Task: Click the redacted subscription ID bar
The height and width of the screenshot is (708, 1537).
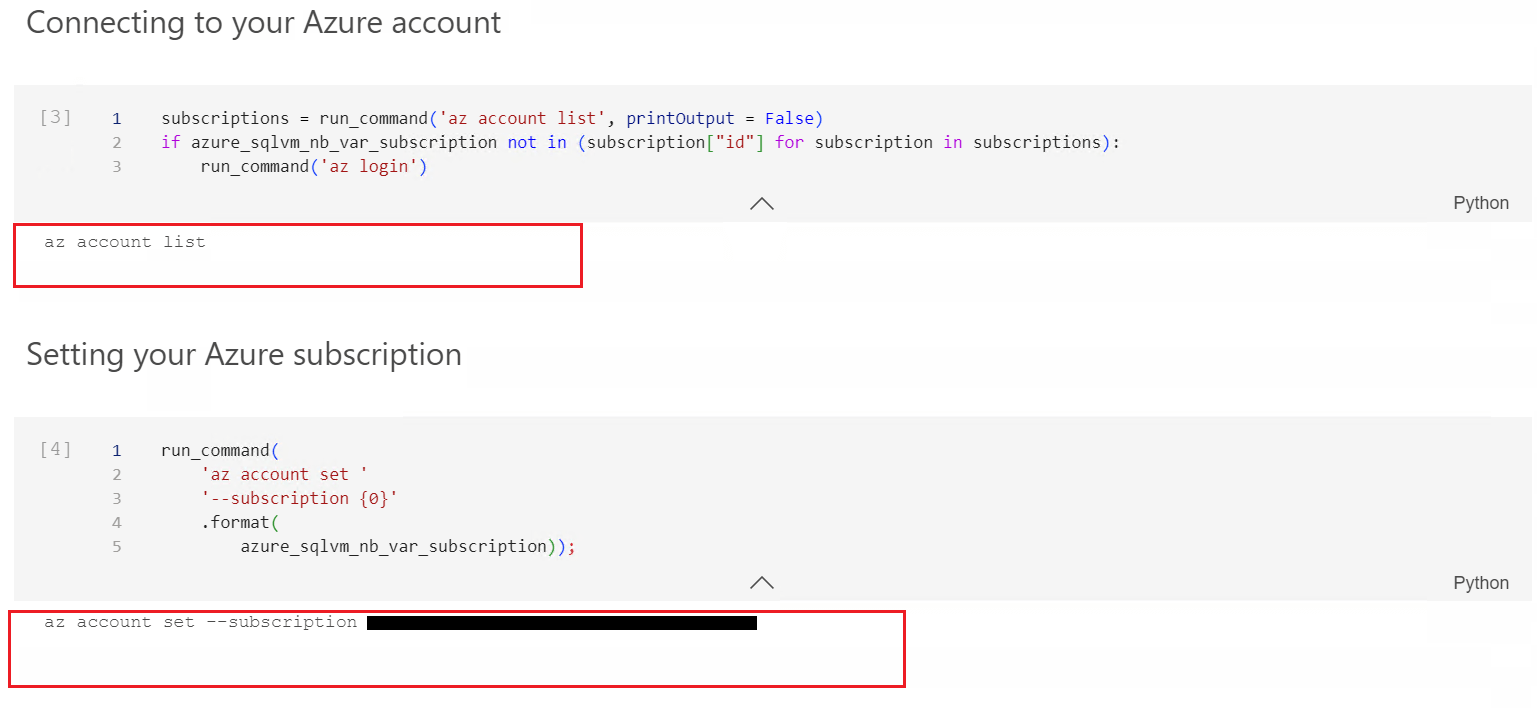Action: [561, 623]
